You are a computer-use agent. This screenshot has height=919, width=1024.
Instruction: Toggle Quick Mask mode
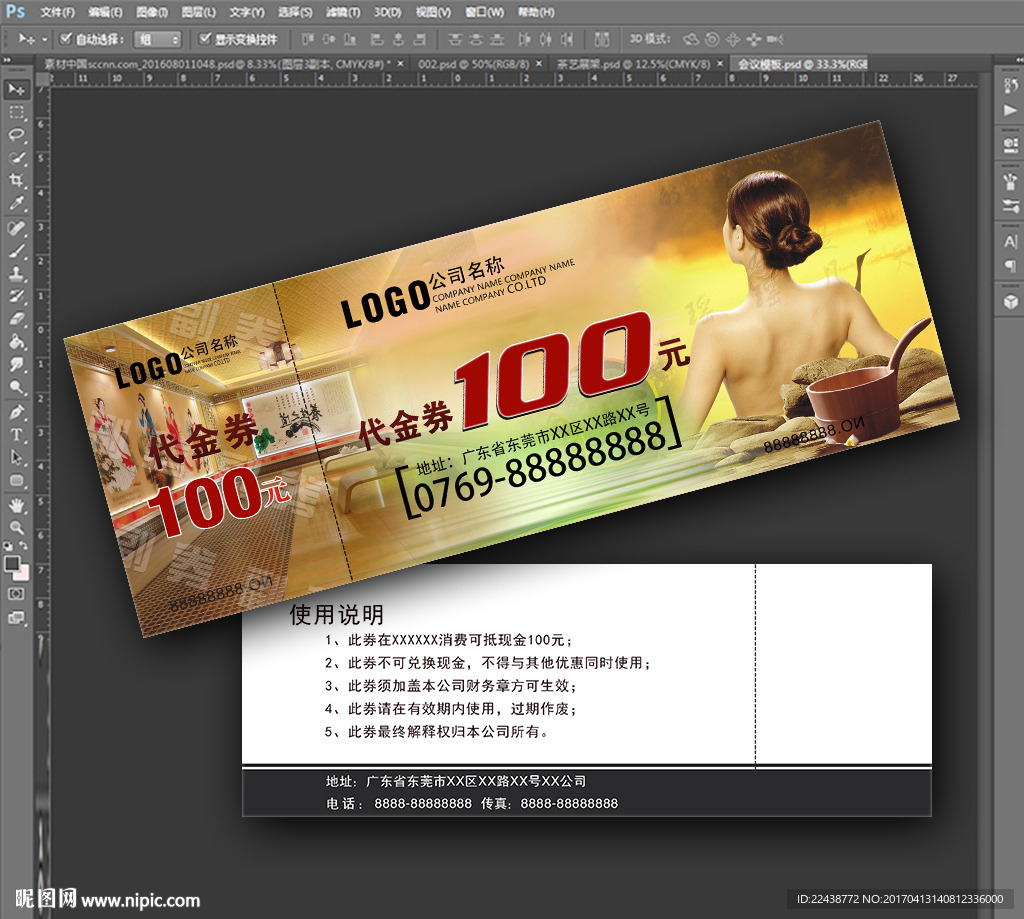17,593
